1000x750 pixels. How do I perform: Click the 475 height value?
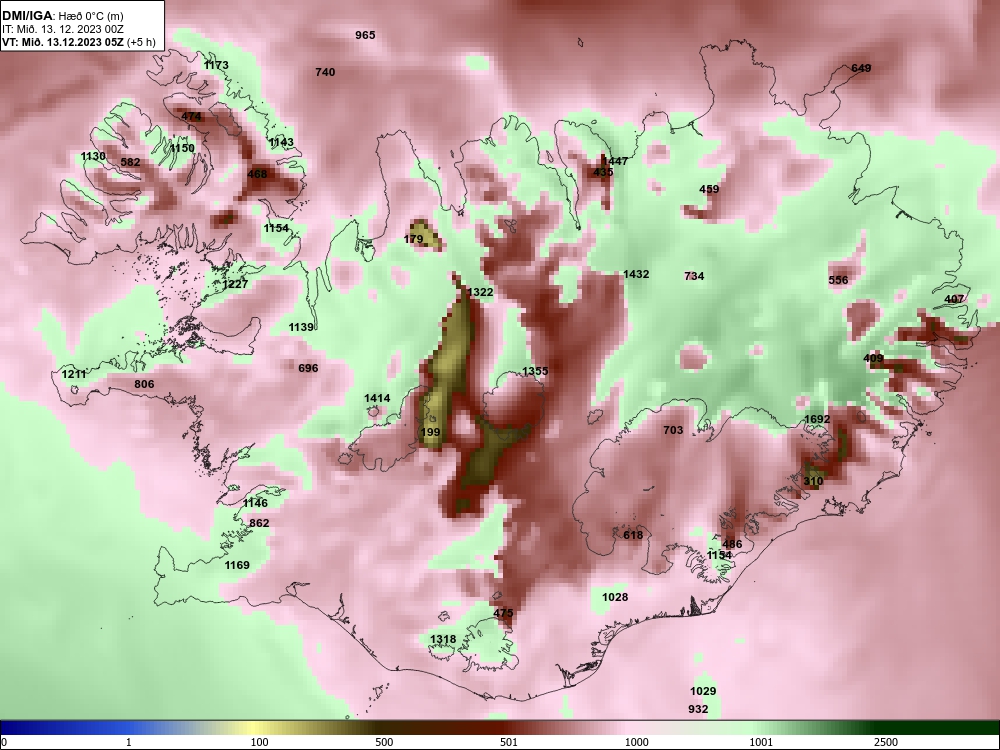tap(503, 613)
